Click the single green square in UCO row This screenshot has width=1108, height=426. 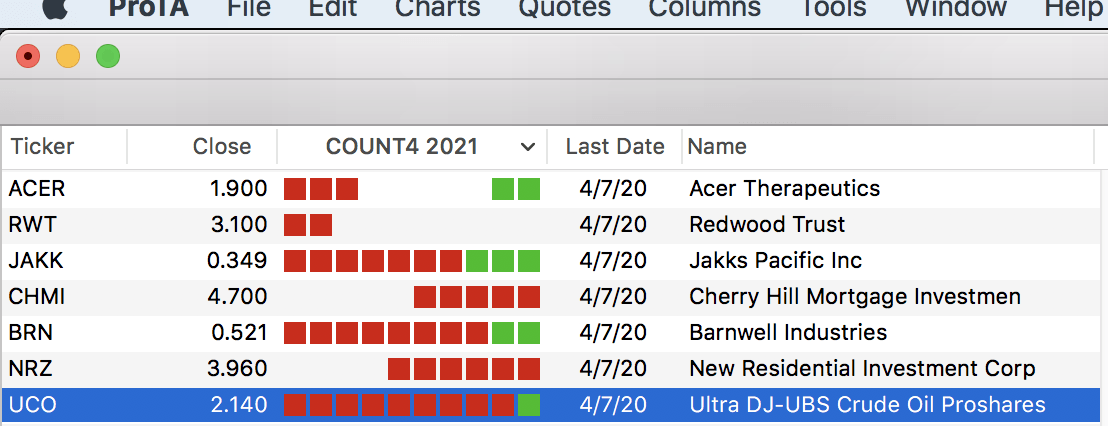(529, 405)
